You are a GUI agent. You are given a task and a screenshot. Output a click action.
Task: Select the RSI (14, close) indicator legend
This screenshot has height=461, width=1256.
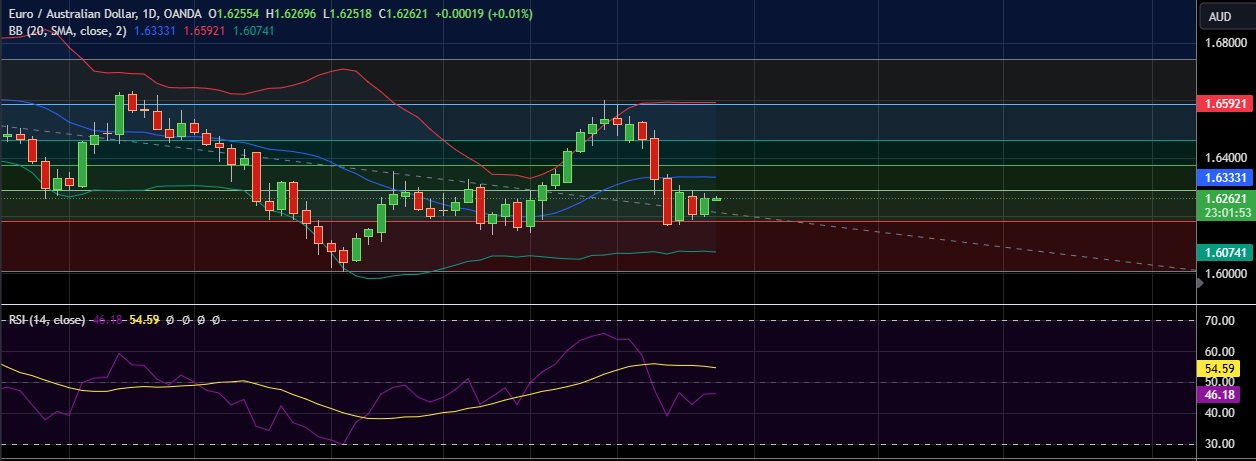point(46,320)
